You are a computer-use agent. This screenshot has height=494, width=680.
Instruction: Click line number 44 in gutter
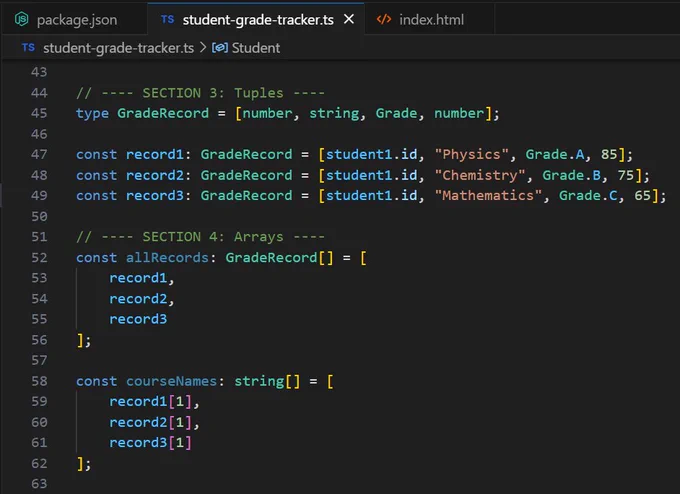[x=39, y=93]
